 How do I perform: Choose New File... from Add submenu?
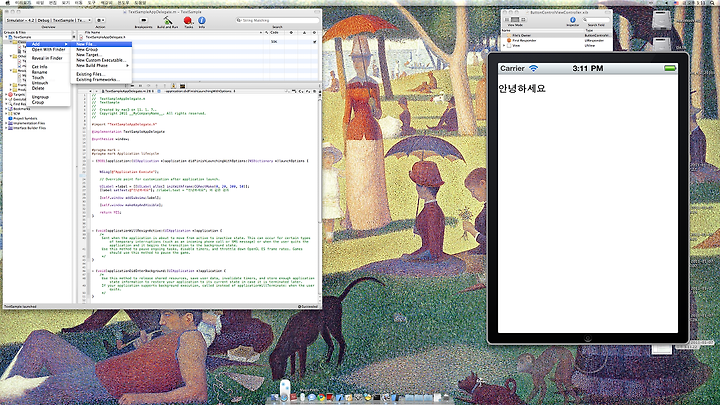point(101,44)
